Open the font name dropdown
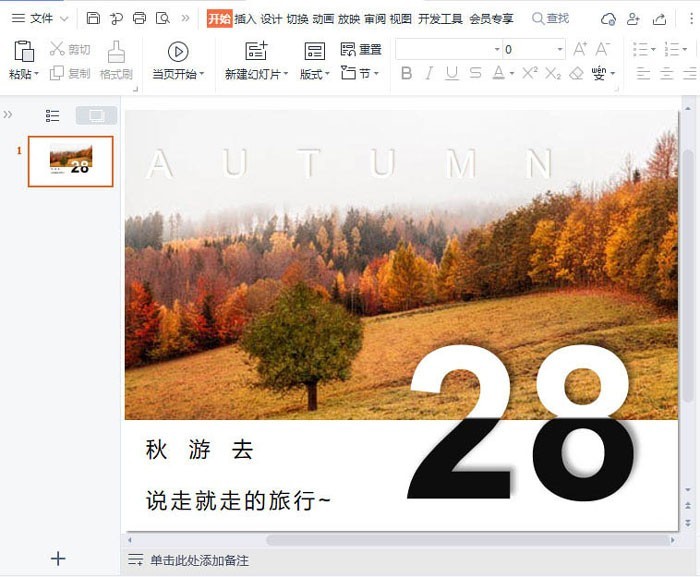The width and height of the screenshot is (700, 577). pyautogui.click(x=496, y=49)
